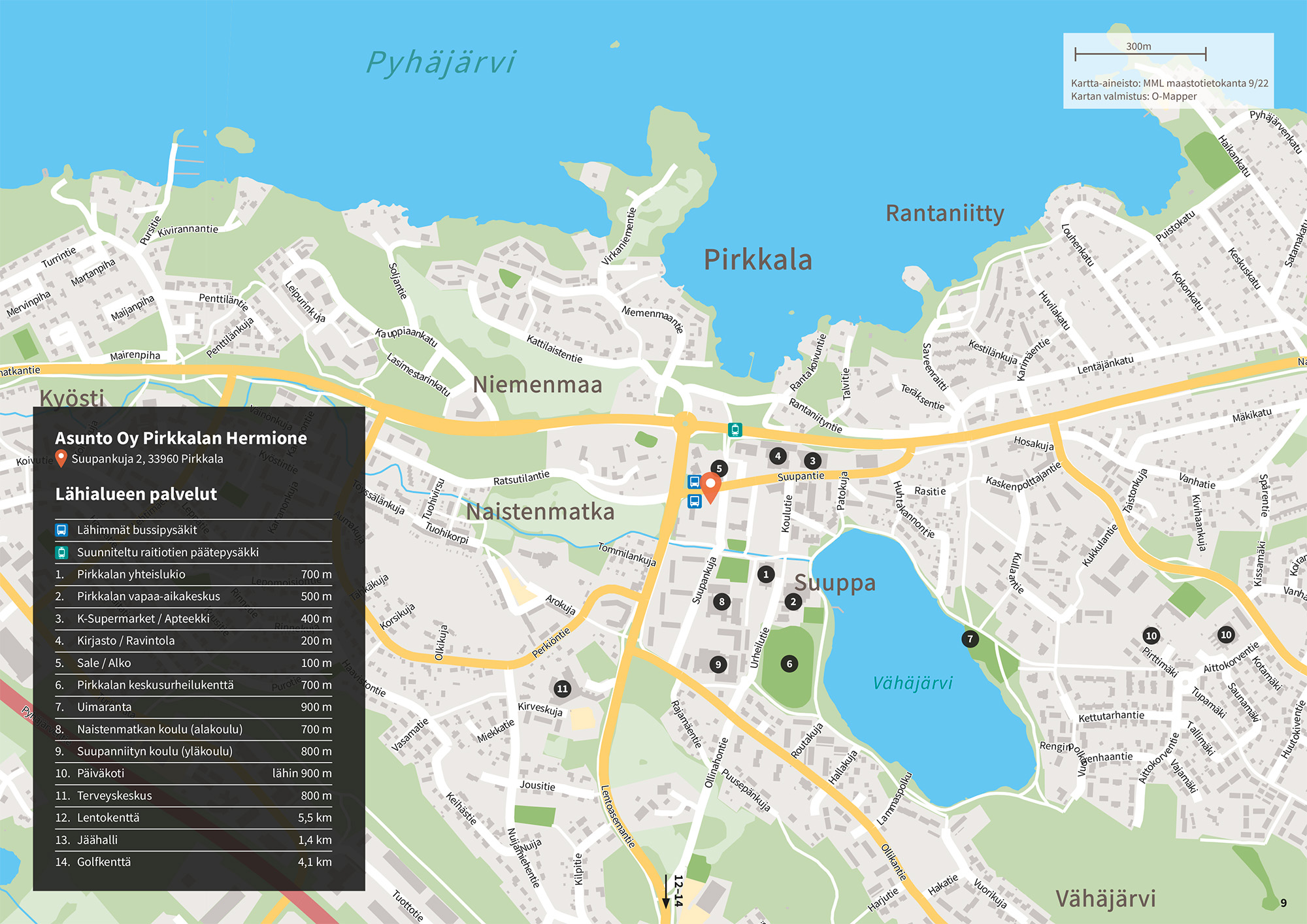Select marker 3 above Suupantie

coord(812,461)
